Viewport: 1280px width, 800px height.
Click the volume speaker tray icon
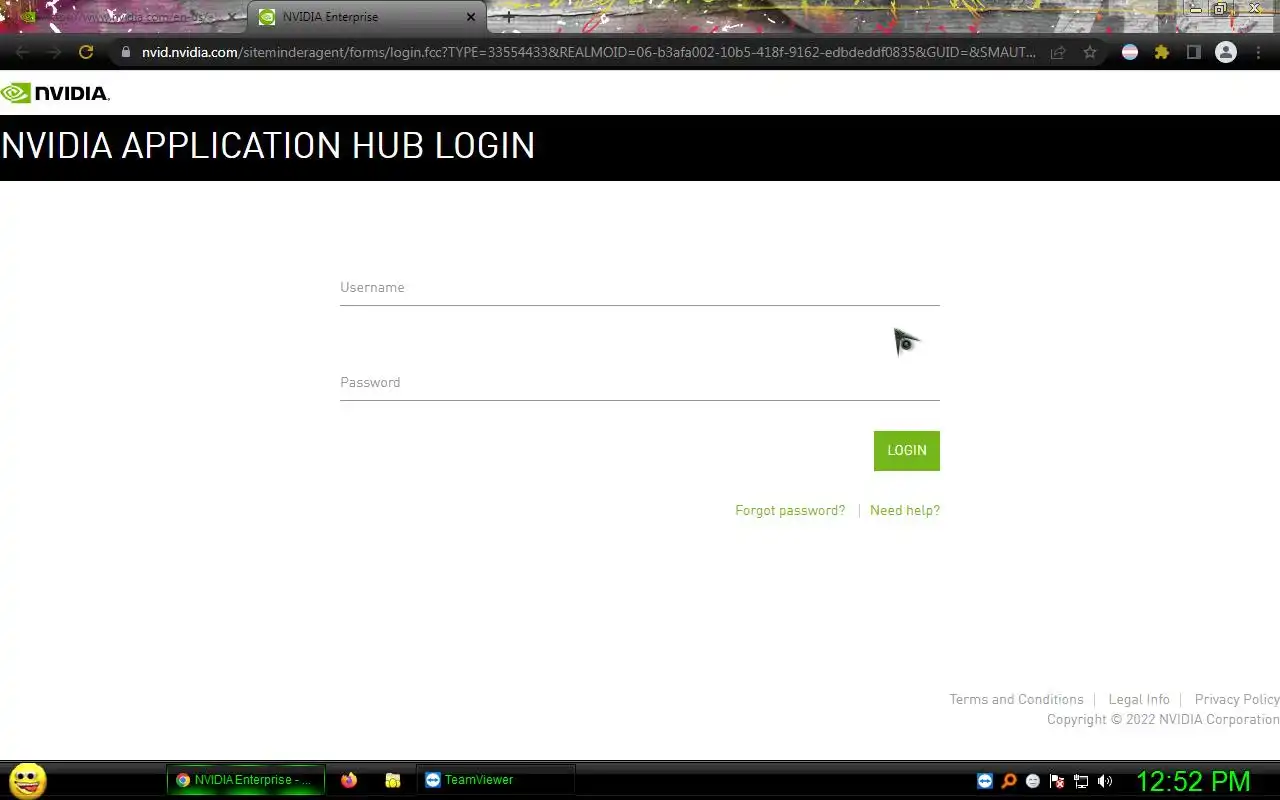1105,781
